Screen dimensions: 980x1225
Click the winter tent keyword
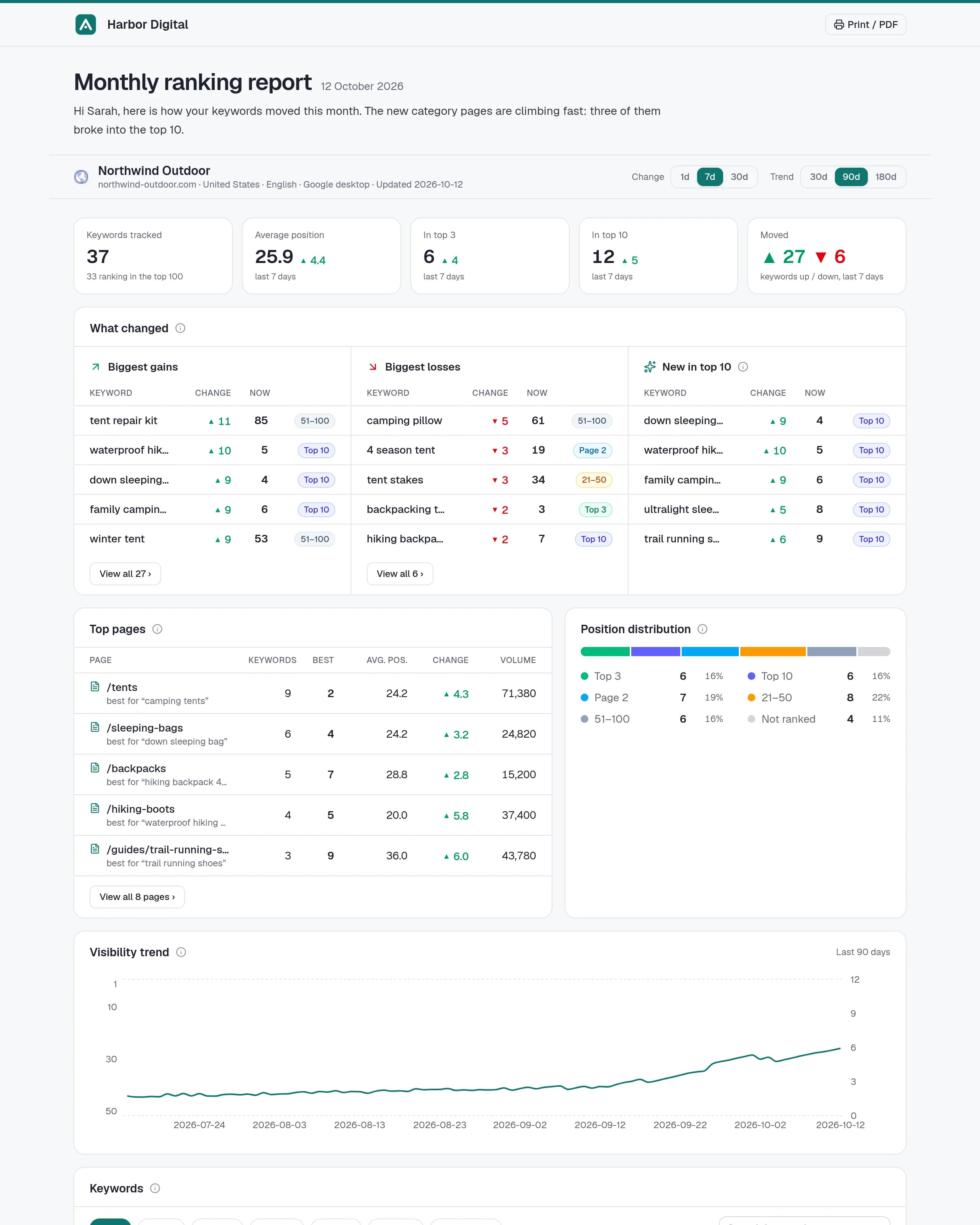[117, 539]
